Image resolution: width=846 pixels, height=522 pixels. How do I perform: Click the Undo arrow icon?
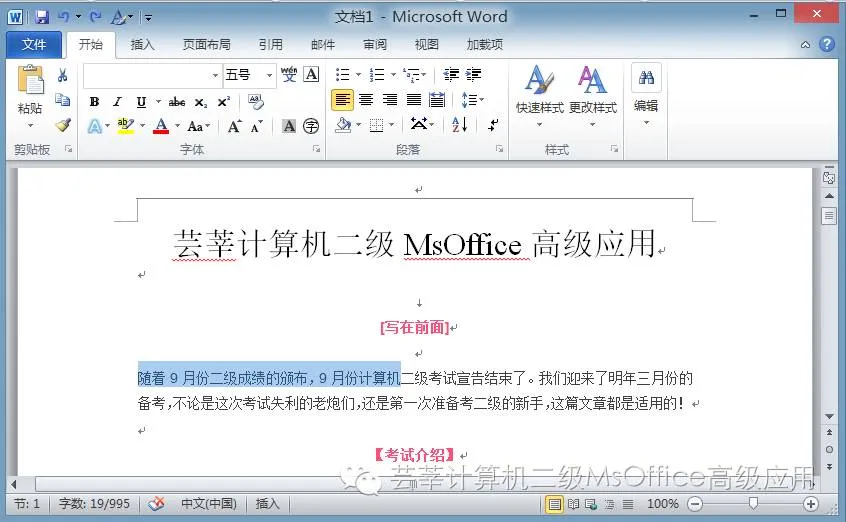(64, 17)
